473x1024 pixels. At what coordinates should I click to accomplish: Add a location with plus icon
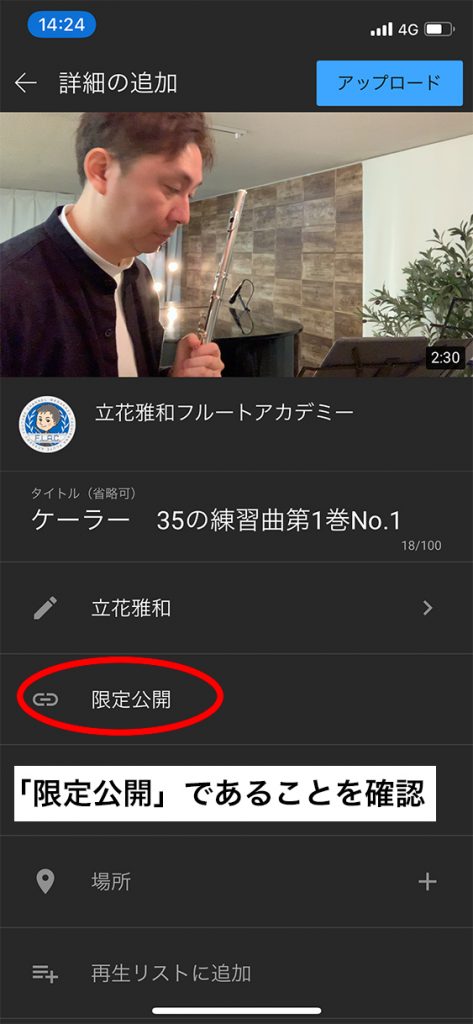pyautogui.click(x=427, y=882)
